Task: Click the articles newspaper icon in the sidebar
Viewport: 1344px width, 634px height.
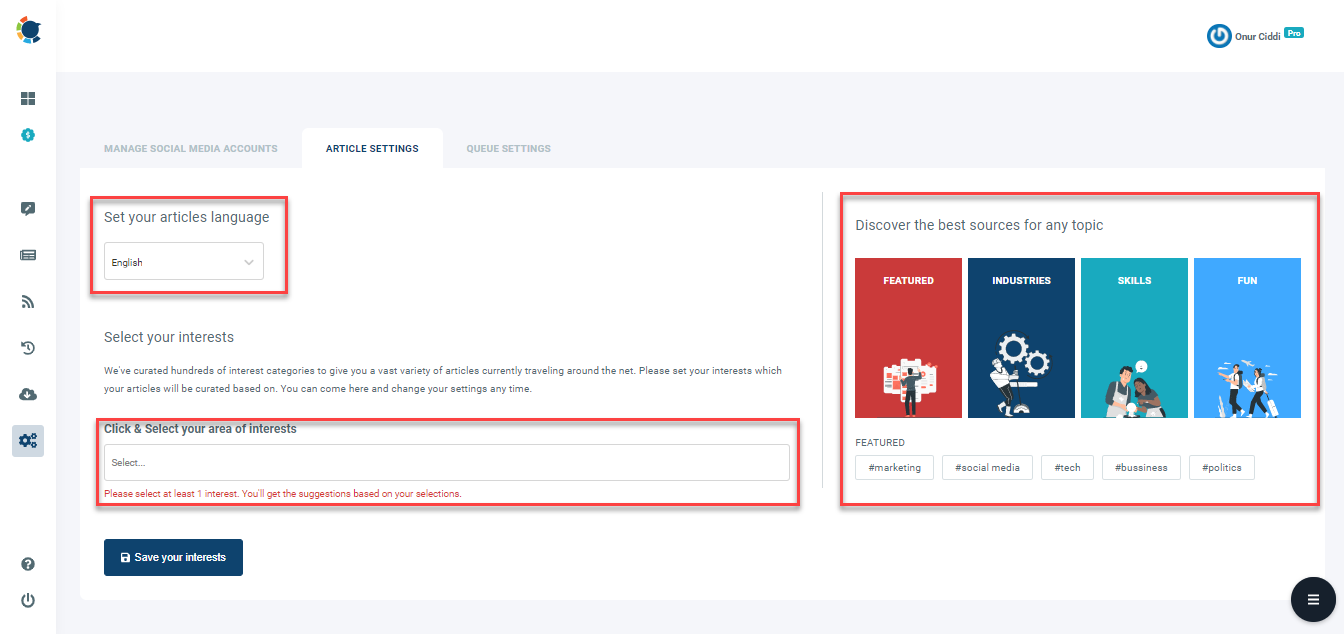Action: (x=27, y=255)
